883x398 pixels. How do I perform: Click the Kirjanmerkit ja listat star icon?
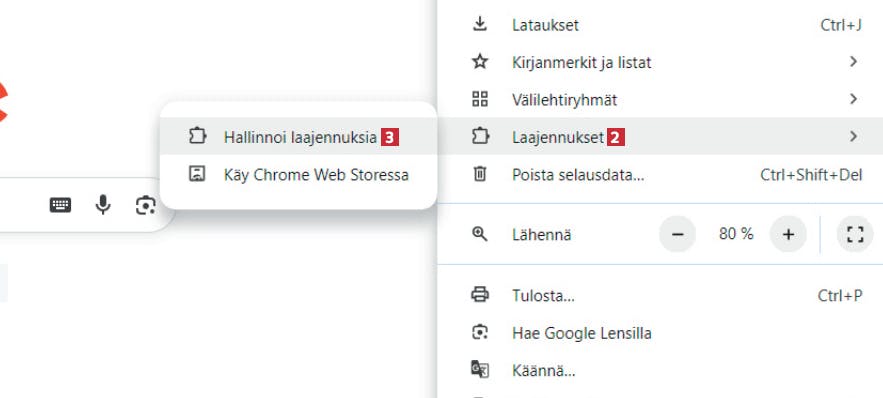(x=480, y=62)
